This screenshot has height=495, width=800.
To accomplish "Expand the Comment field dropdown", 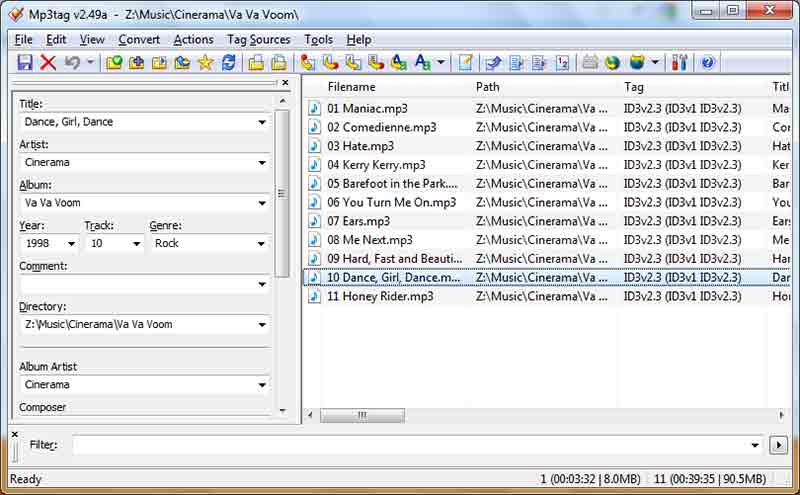I will pyautogui.click(x=262, y=284).
